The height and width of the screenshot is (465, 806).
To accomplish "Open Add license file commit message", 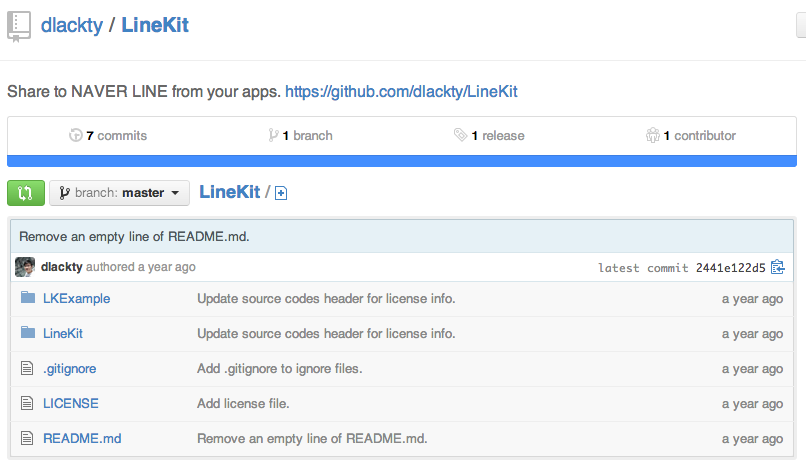I will coord(243,403).
